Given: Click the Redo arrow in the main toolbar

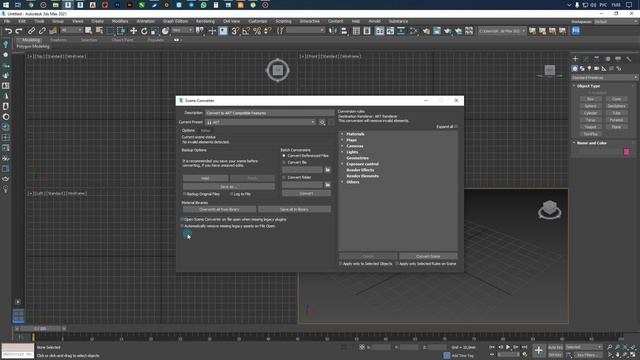Looking at the screenshot, I should pyautogui.click(x=19, y=31).
